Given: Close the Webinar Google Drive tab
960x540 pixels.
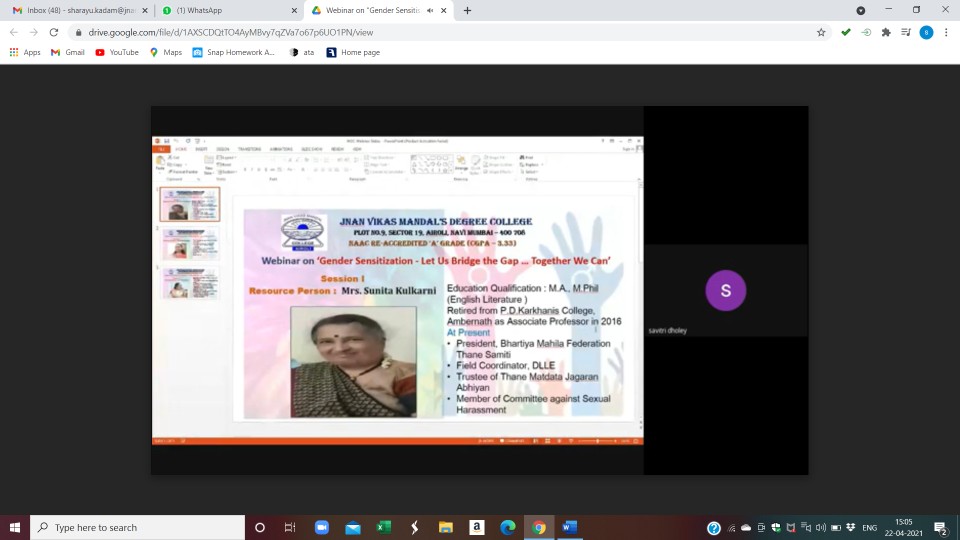Looking at the screenshot, I should click(444, 10).
